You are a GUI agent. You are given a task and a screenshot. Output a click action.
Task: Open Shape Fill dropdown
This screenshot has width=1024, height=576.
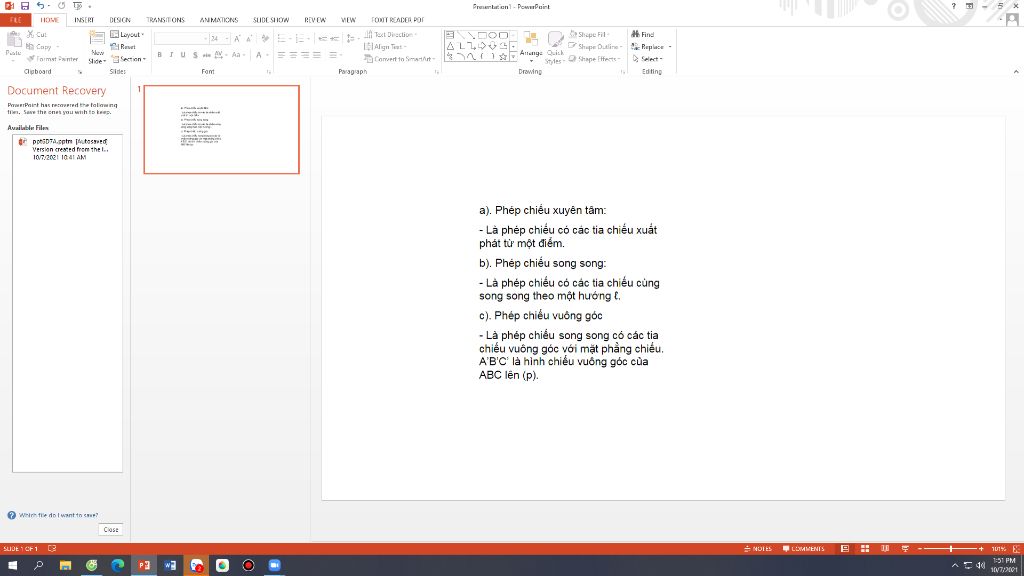(589, 34)
